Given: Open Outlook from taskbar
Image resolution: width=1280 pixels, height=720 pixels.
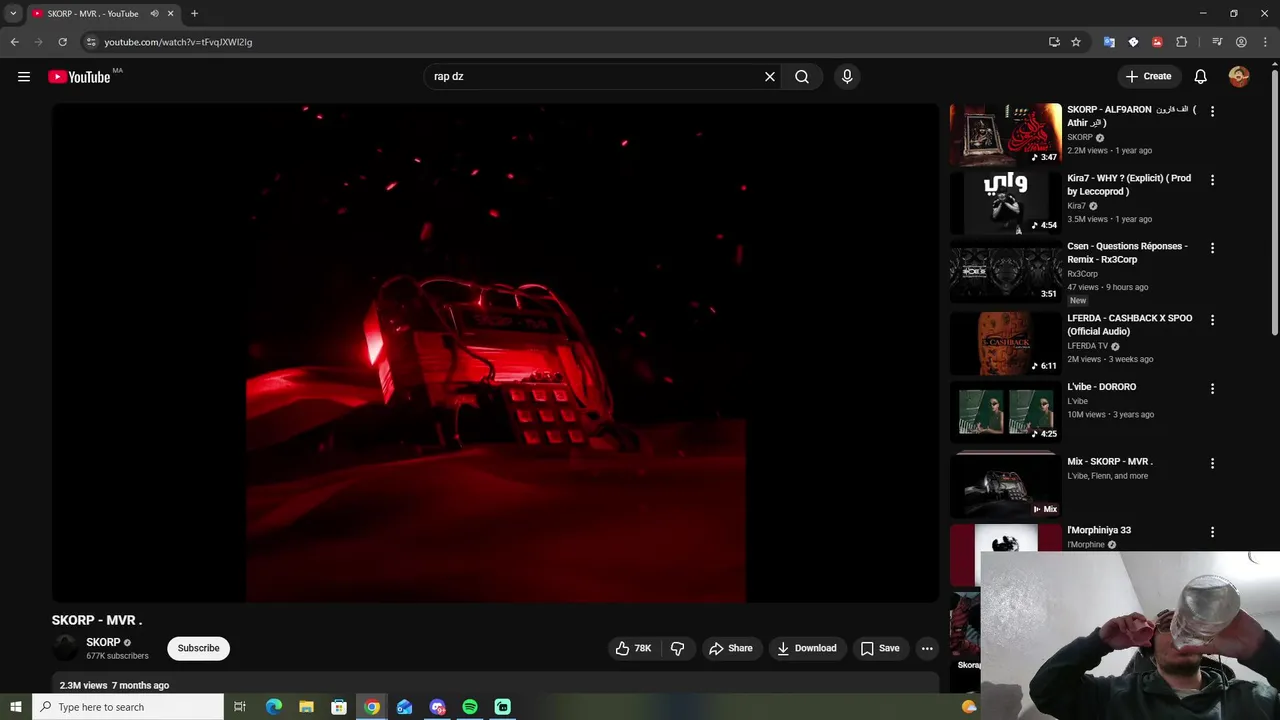Looking at the screenshot, I should coord(404,707).
